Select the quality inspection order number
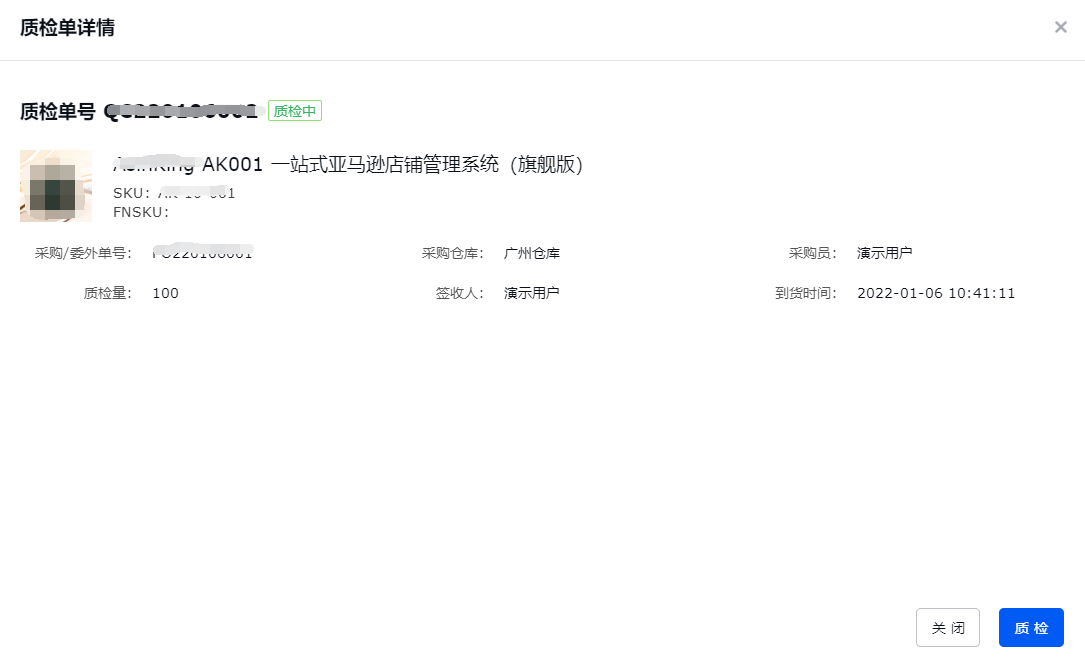 click(x=185, y=111)
